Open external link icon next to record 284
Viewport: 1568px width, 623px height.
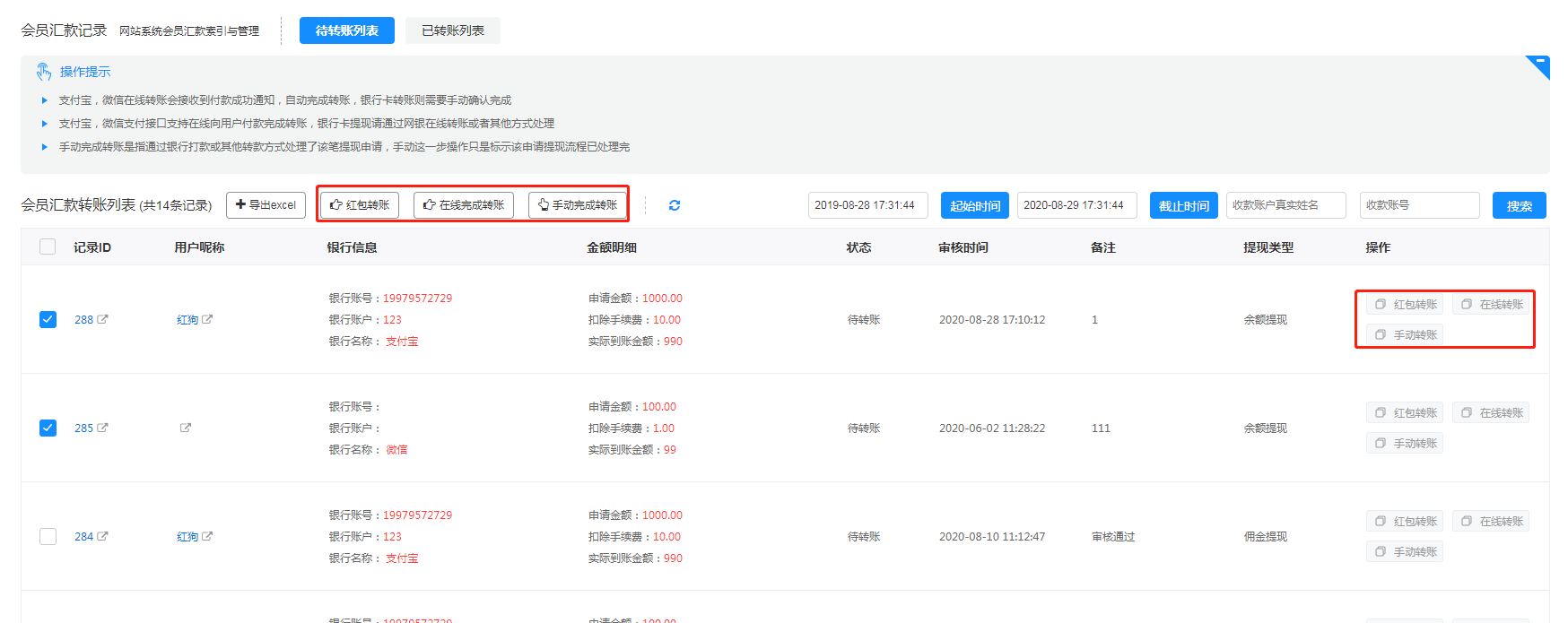[x=102, y=536]
